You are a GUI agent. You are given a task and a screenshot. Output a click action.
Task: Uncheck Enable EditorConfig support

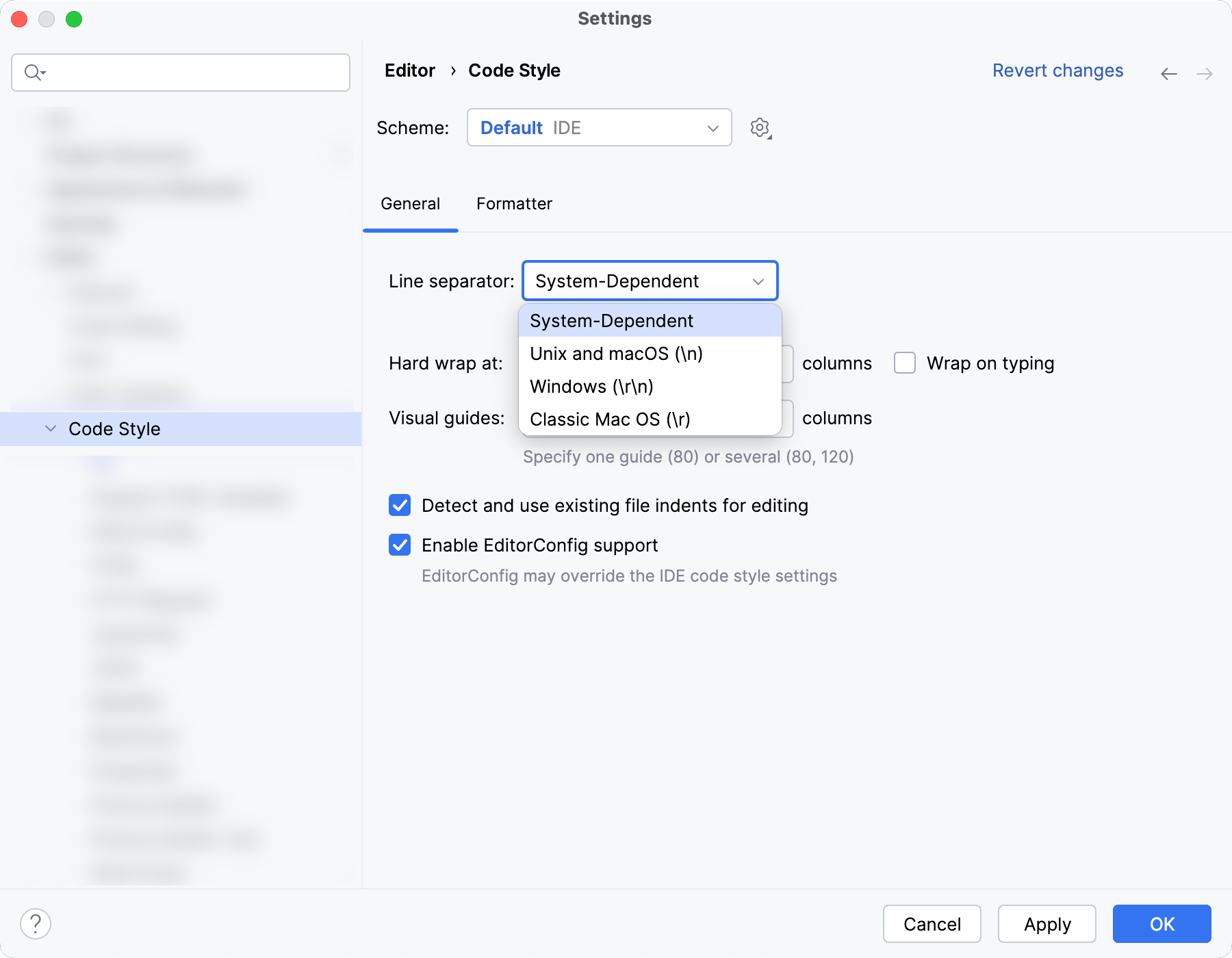pyautogui.click(x=400, y=545)
